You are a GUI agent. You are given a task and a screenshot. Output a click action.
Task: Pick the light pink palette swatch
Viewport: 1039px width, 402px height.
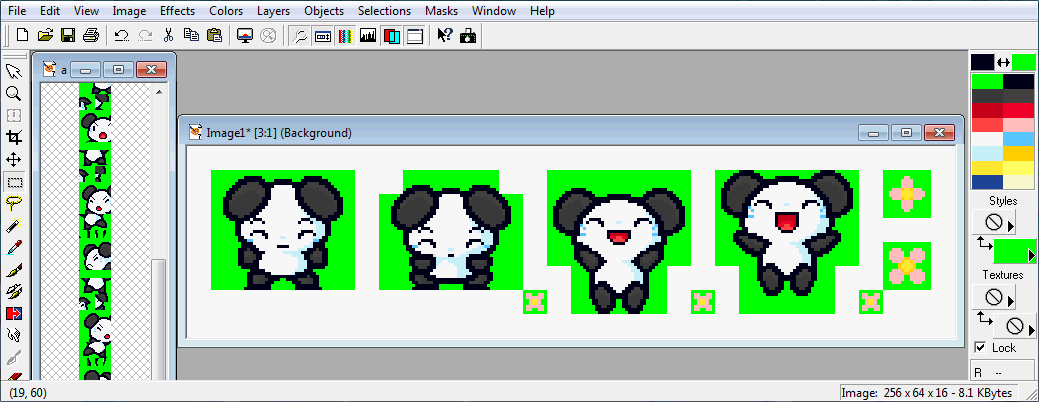(1018, 125)
